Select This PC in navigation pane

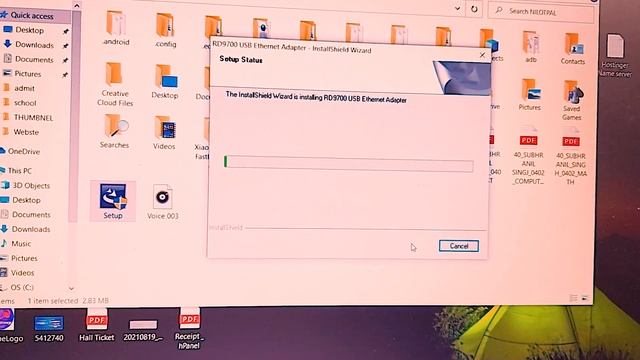click(20, 171)
